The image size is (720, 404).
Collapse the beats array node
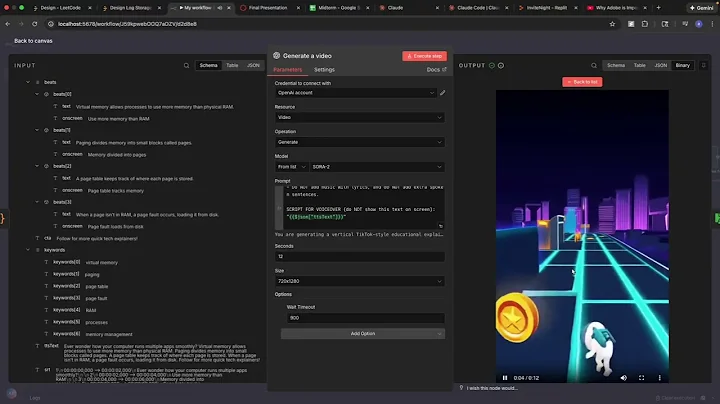pos(28,82)
